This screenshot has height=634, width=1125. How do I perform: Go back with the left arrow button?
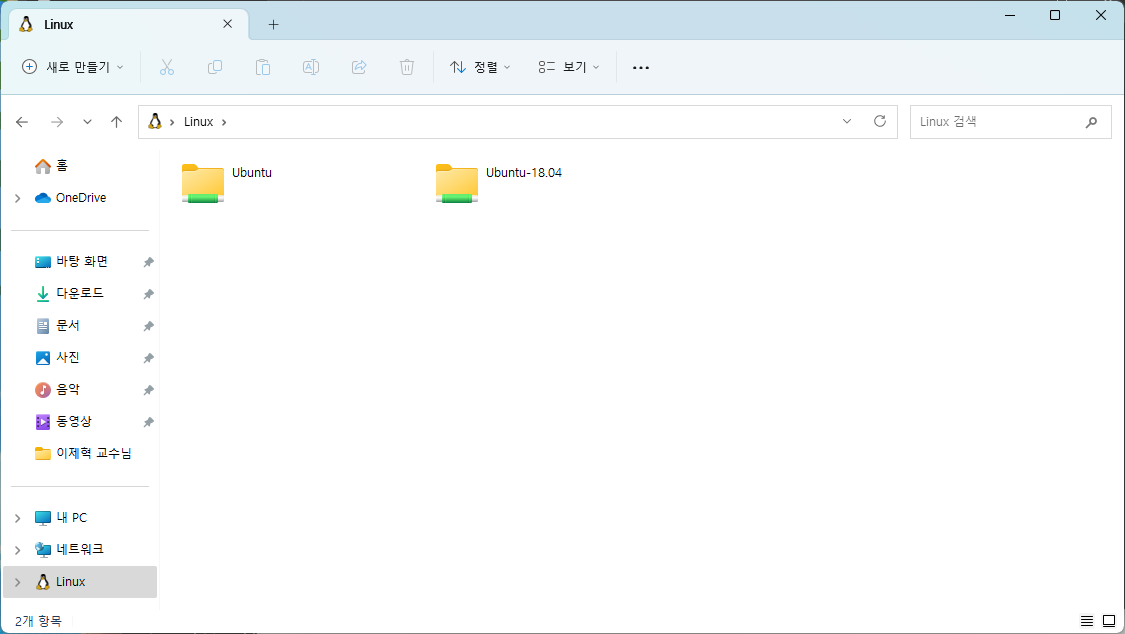(22, 122)
